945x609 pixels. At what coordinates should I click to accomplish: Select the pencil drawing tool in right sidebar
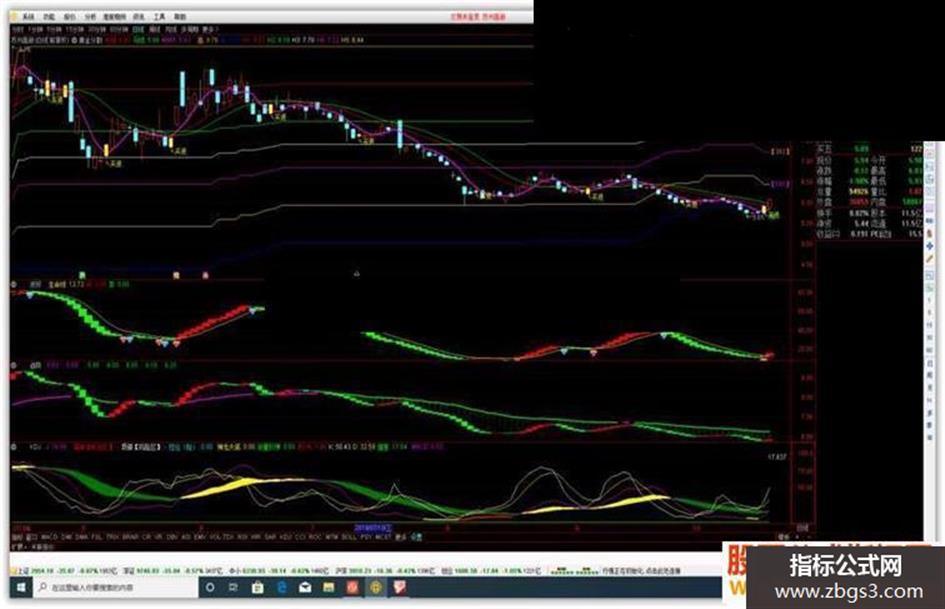929,259
